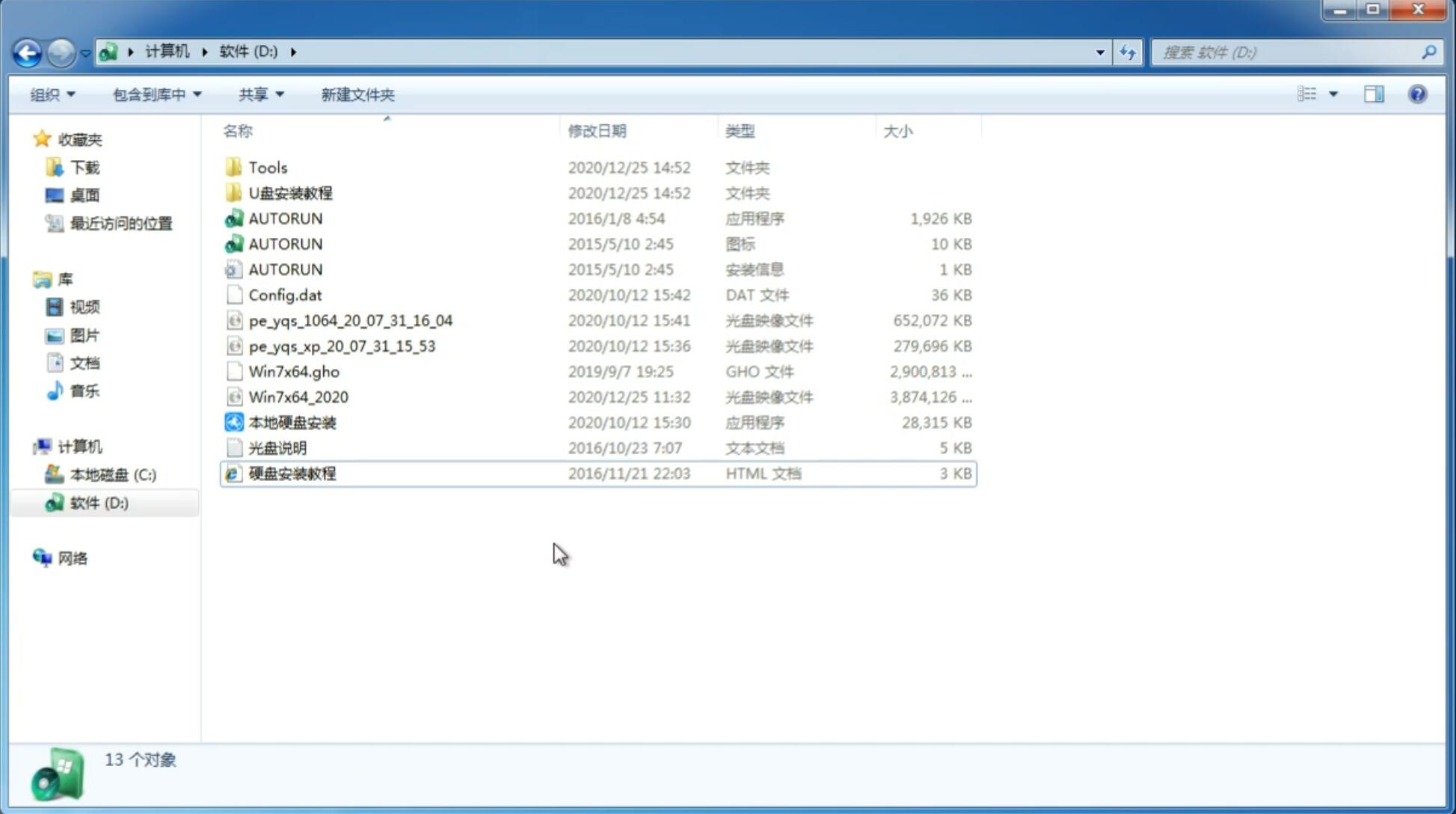Click 包含到库中 button
The height and width of the screenshot is (814, 1456).
tap(155, 93)
